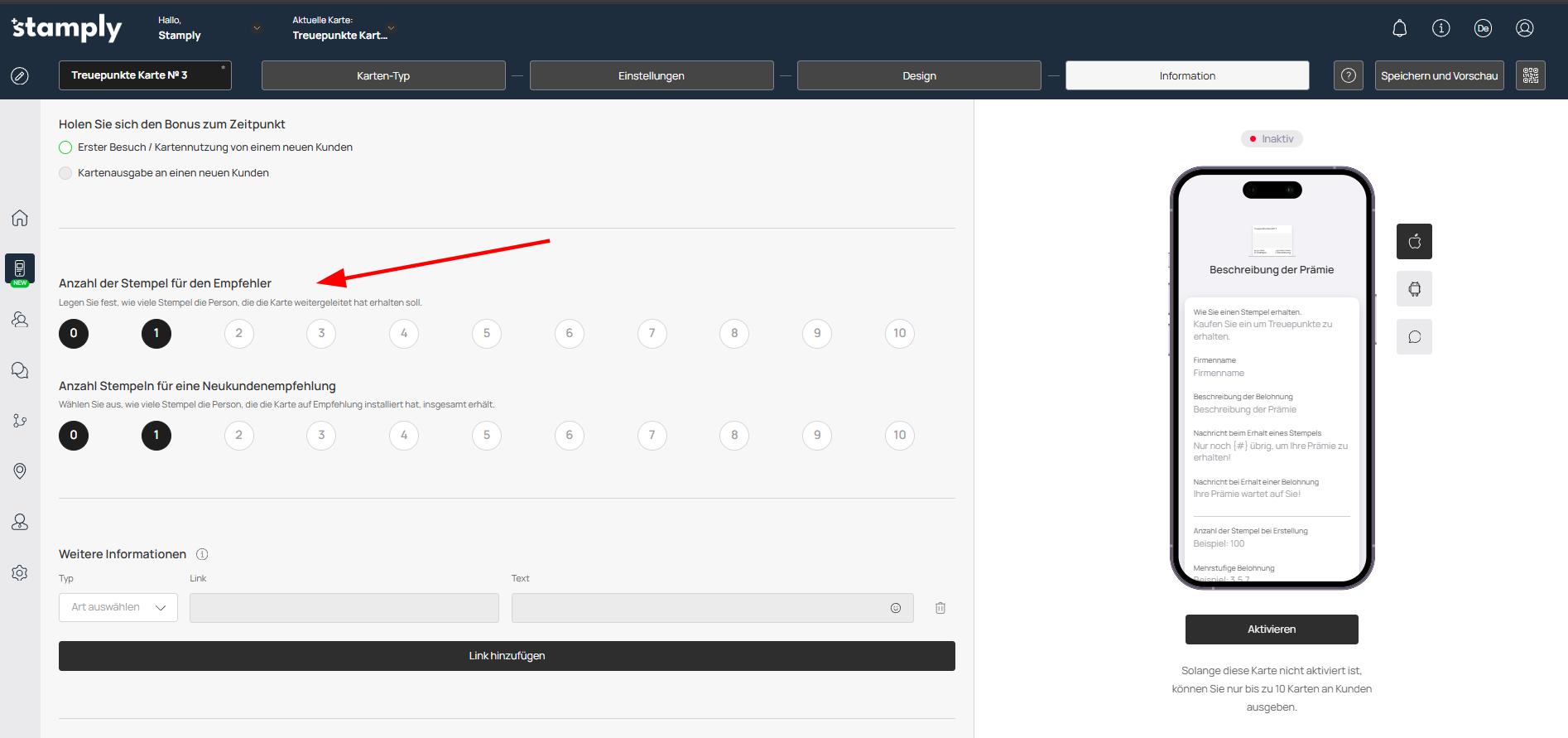The height and width of the screenshot is (738, 1568).
Task: Choose 5 stamps for the Empfehler
Action: click(487, 334)
